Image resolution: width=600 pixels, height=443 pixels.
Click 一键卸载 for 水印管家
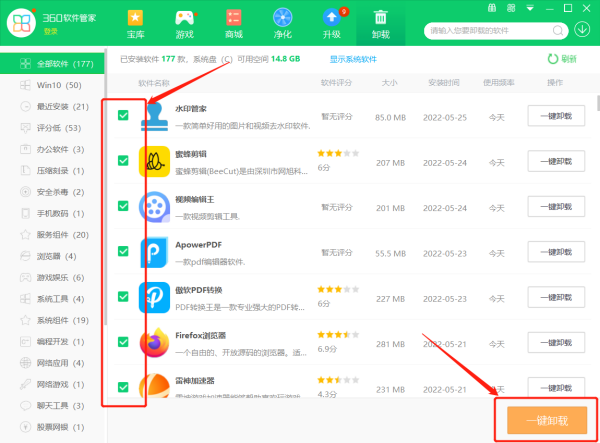pos(556,116)
